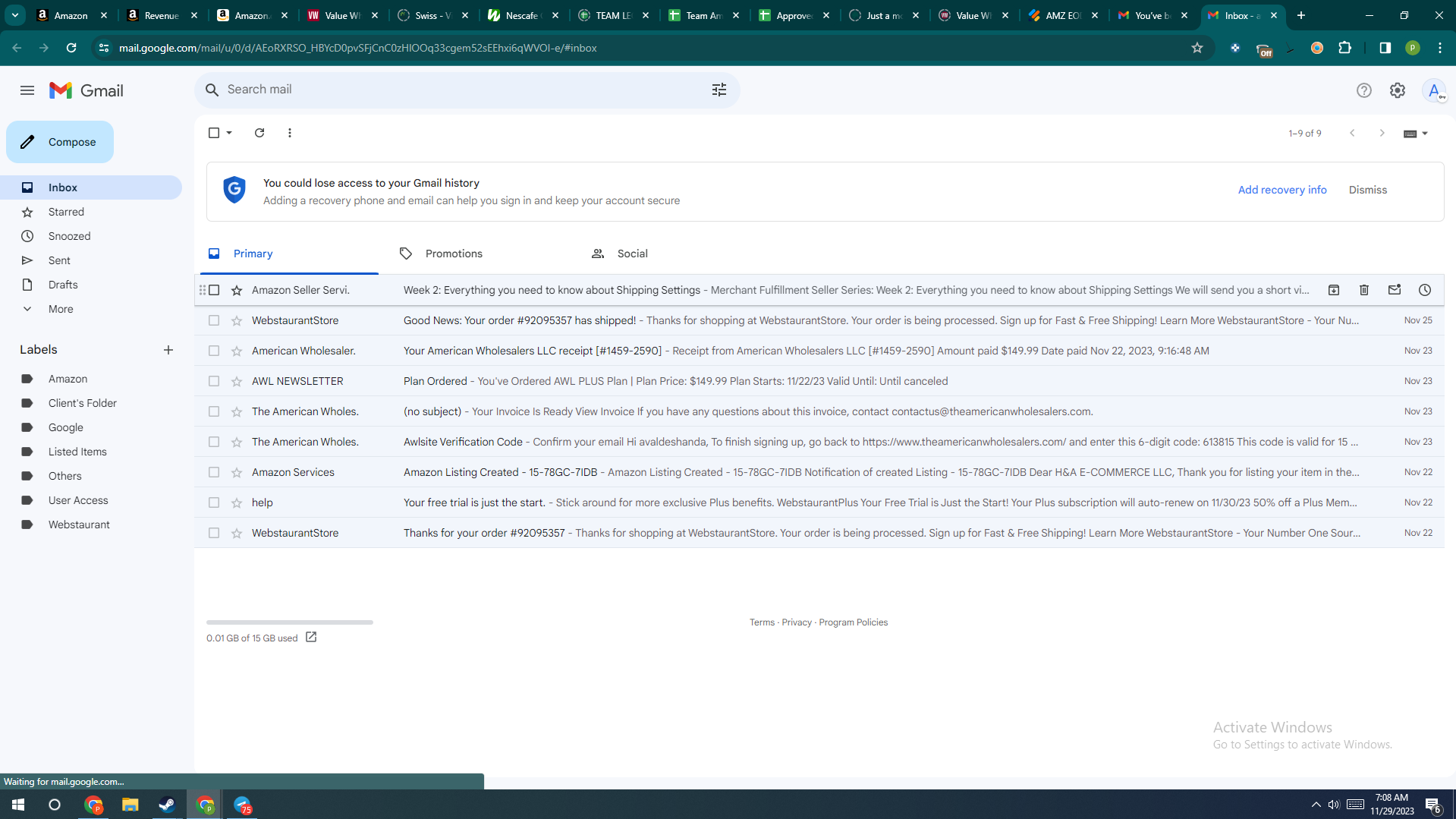1456x819 pixels.
Task: Delete the Amazon Seller Services email
Action: (1364, 290)
